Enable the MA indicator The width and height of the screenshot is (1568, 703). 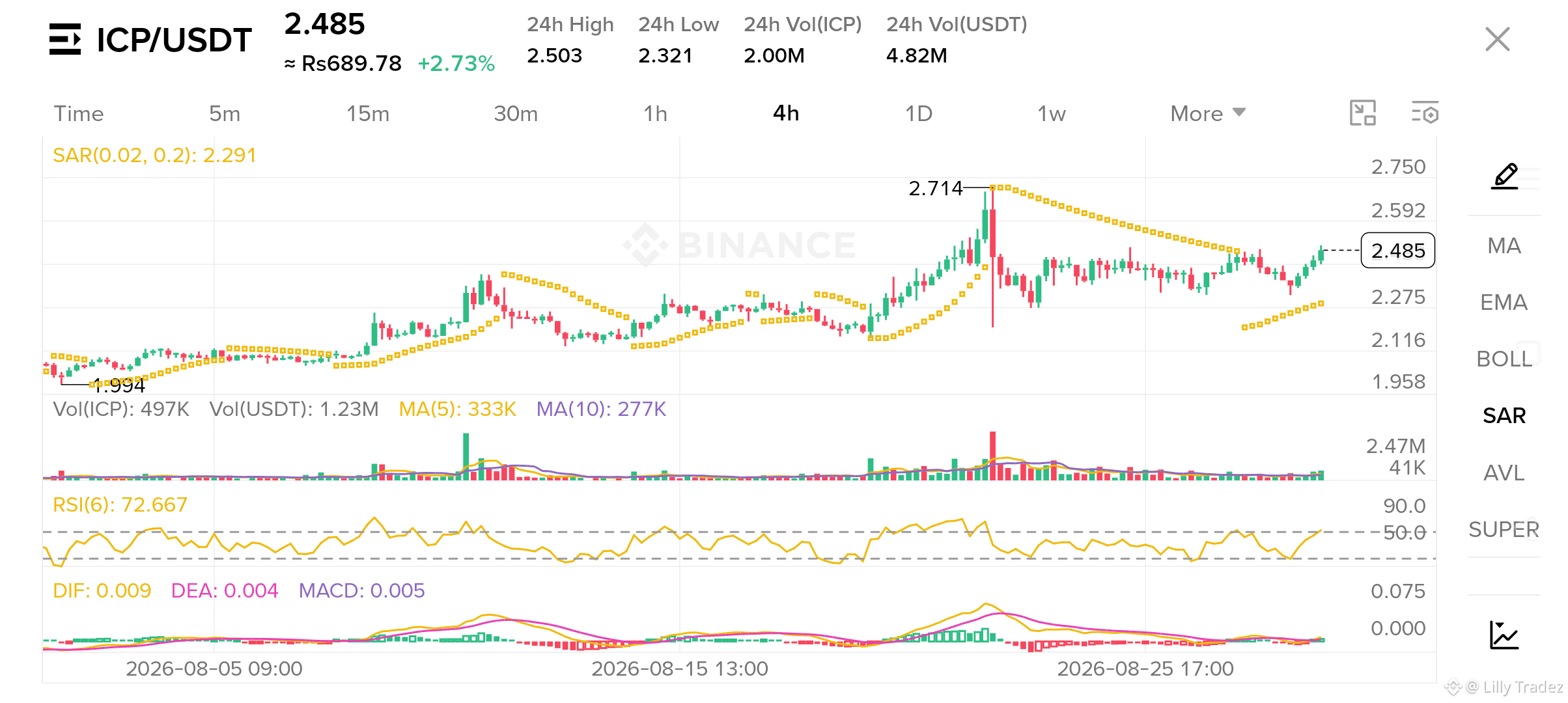click(1504, 245)
